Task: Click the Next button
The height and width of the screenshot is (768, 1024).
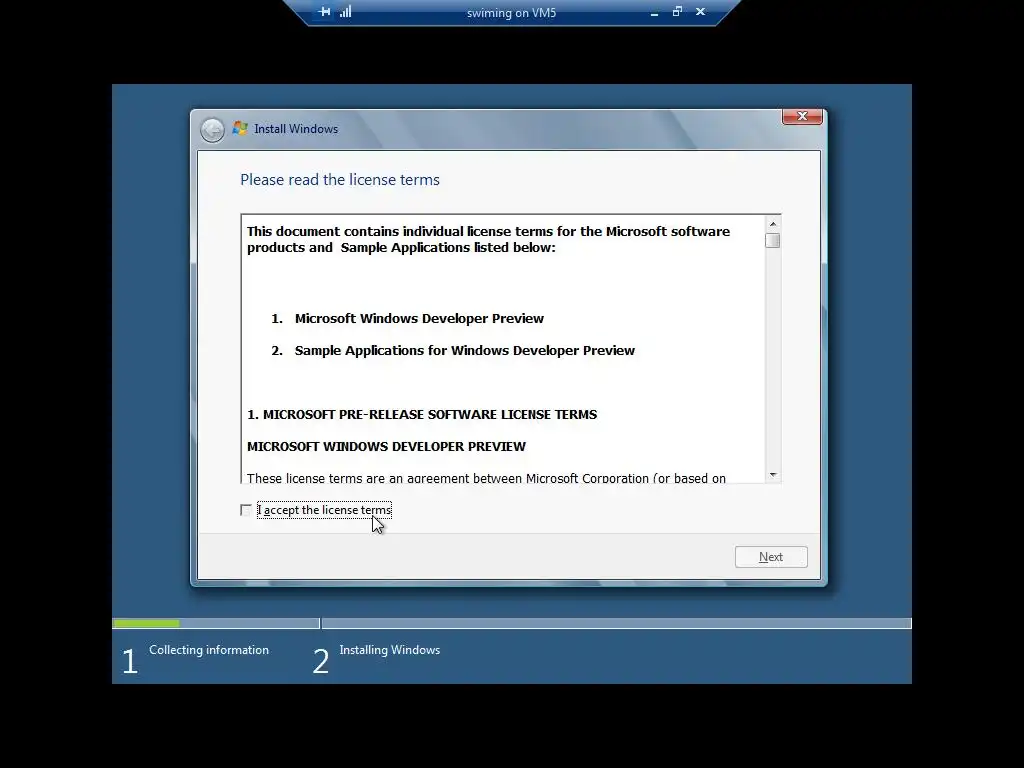Action: [771, 557]
